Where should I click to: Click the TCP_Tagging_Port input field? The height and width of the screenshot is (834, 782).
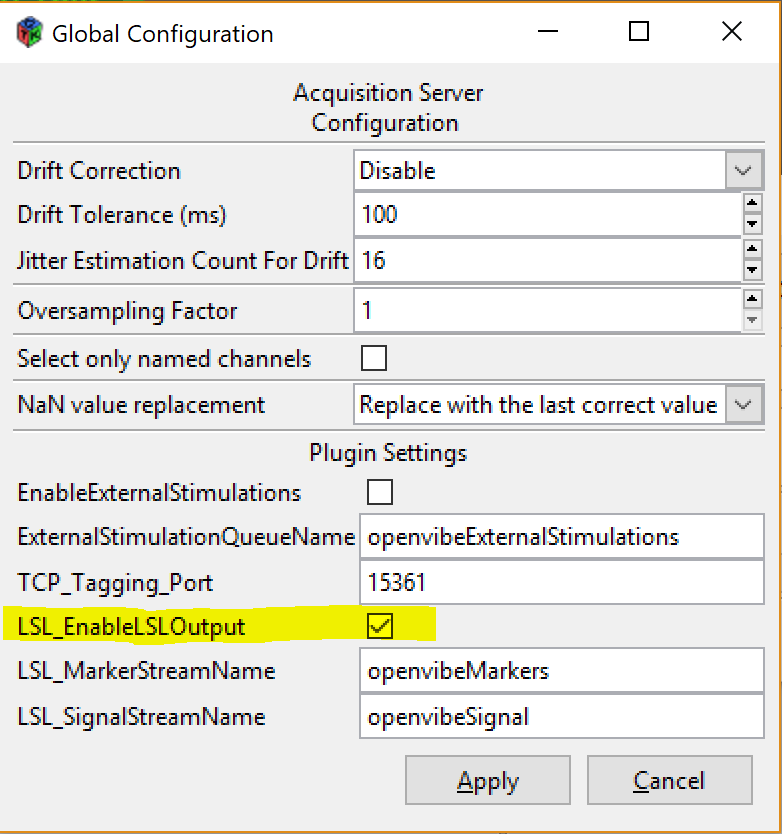[560, 583]
